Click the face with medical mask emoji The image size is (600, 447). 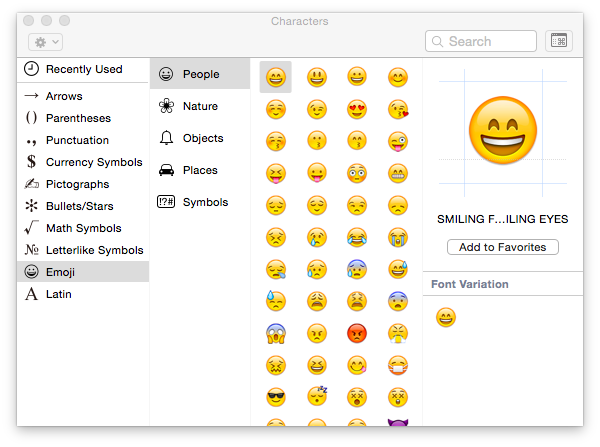pos(398,365)
